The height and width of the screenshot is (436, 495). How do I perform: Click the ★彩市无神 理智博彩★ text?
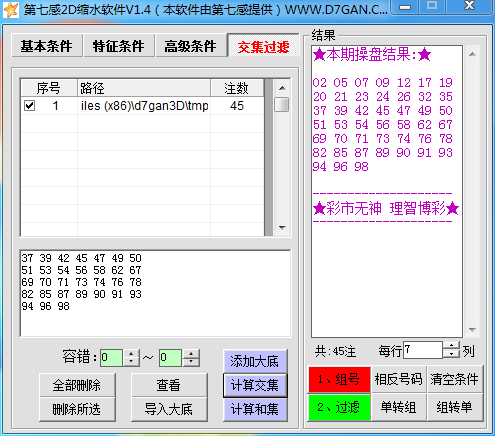click(386, 208)
